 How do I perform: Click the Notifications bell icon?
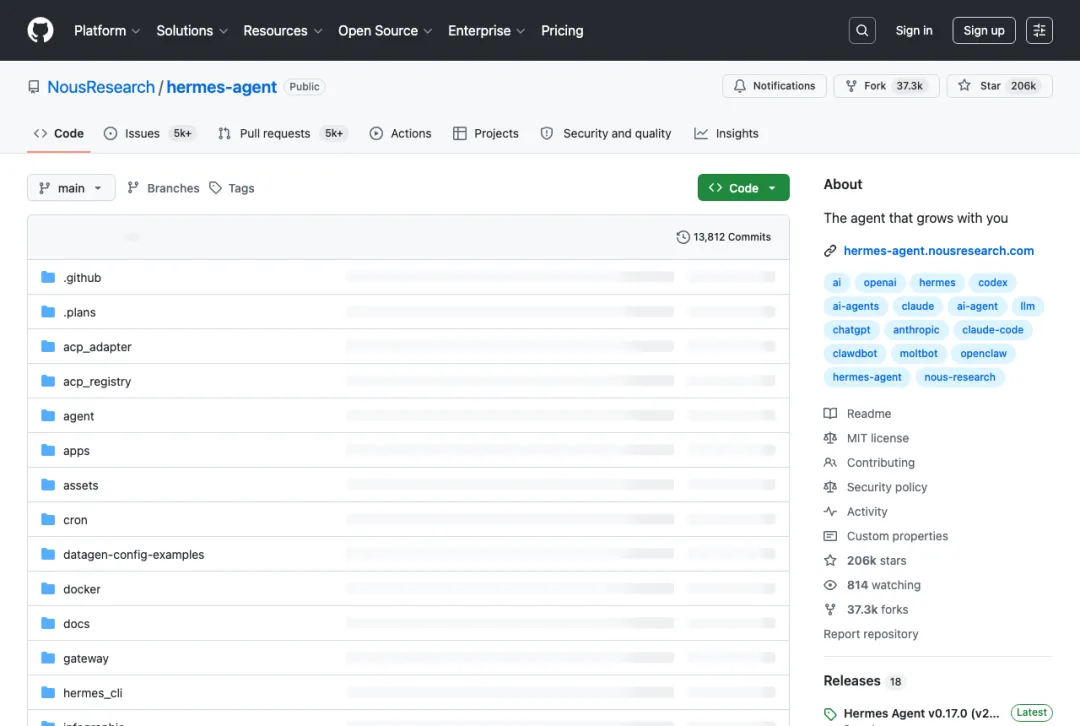(x=740, y=86)
